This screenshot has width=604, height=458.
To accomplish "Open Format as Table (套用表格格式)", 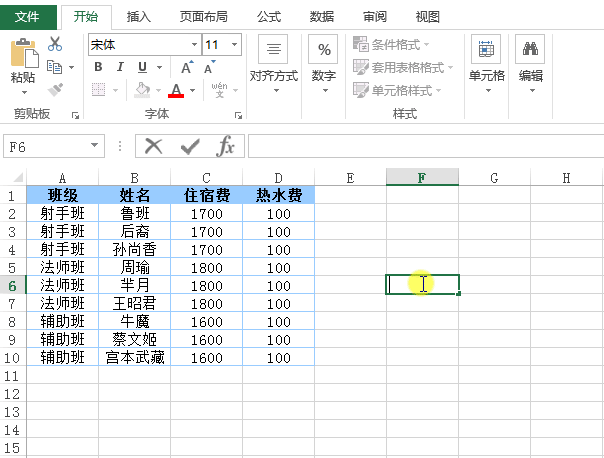I will click(403, 67).
